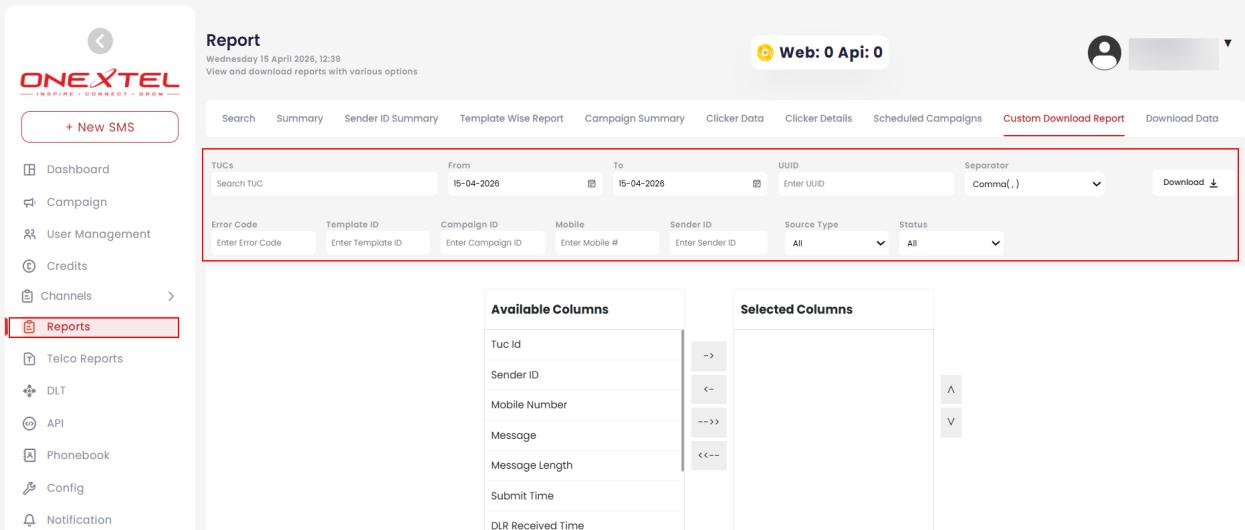Switch to the Clicker Data tab
Screen dimensions: 1245x530
[735, 118]
